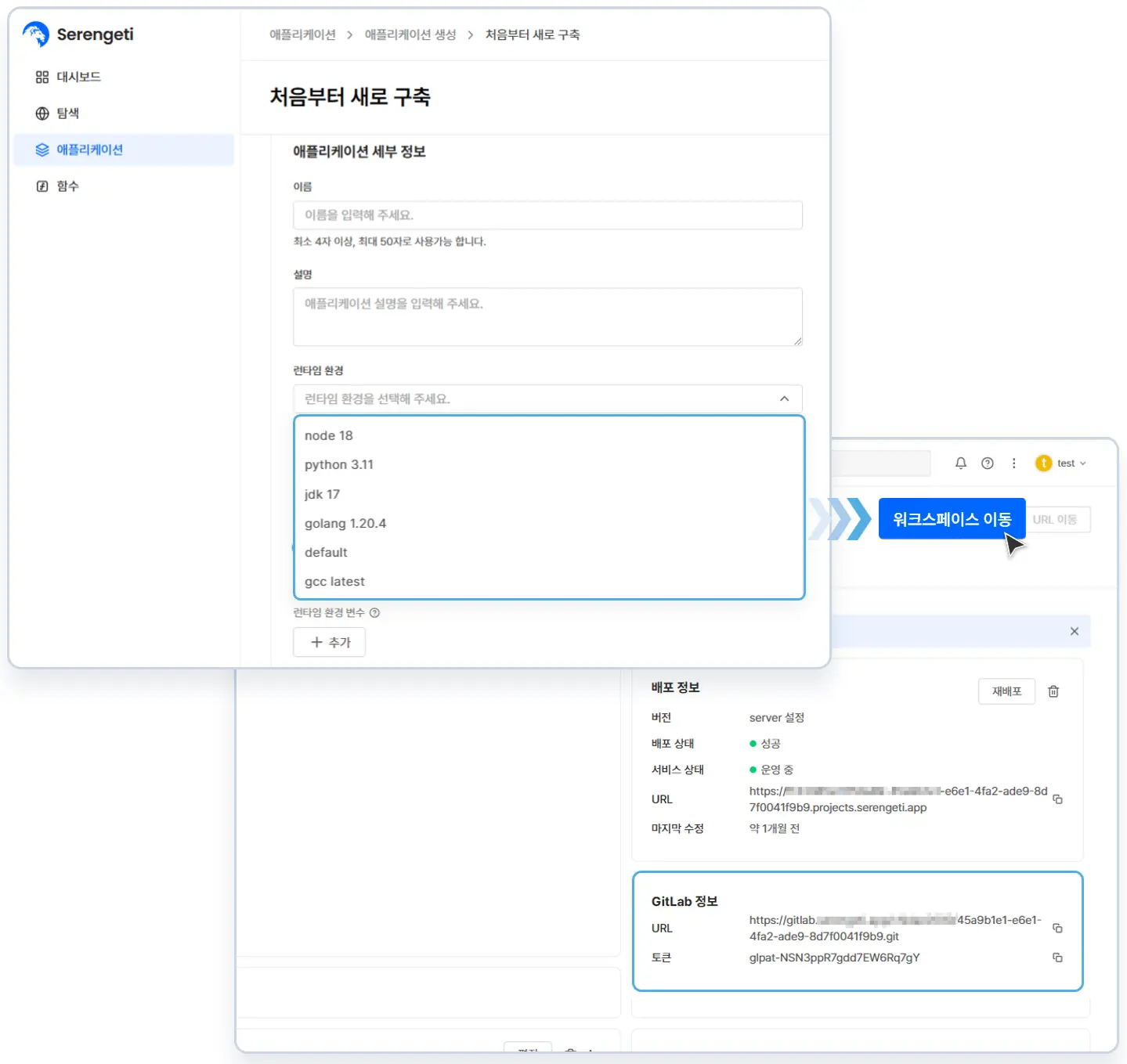Viewport: 1127px width, 1064px height.
Task: Focus the 이름 input field
Action: pos(547,215)
